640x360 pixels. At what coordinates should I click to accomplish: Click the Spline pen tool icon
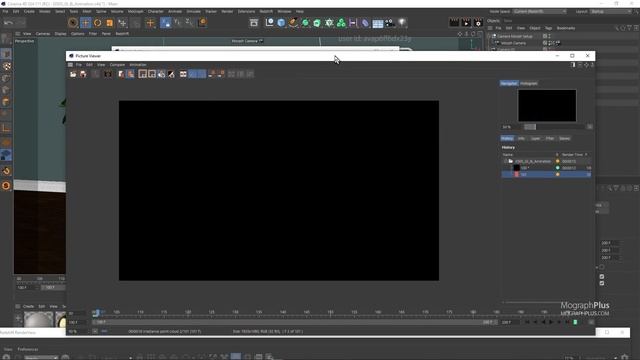click(x=293, y=23)
